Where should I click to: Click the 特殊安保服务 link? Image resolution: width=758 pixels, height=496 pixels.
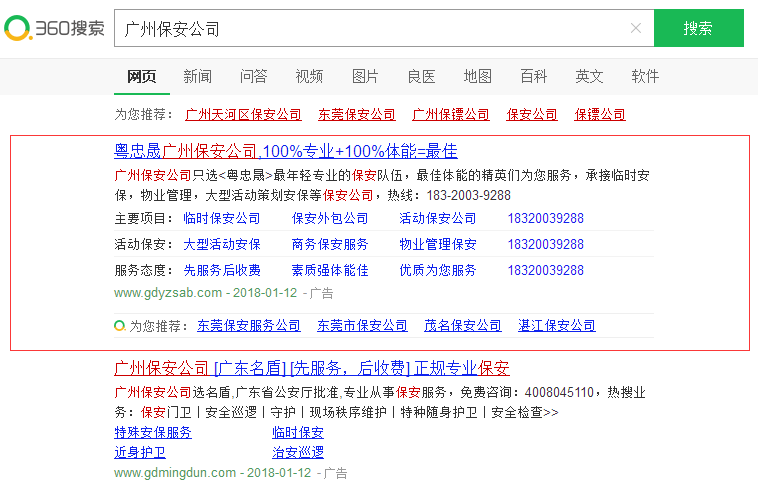[153, 433]
